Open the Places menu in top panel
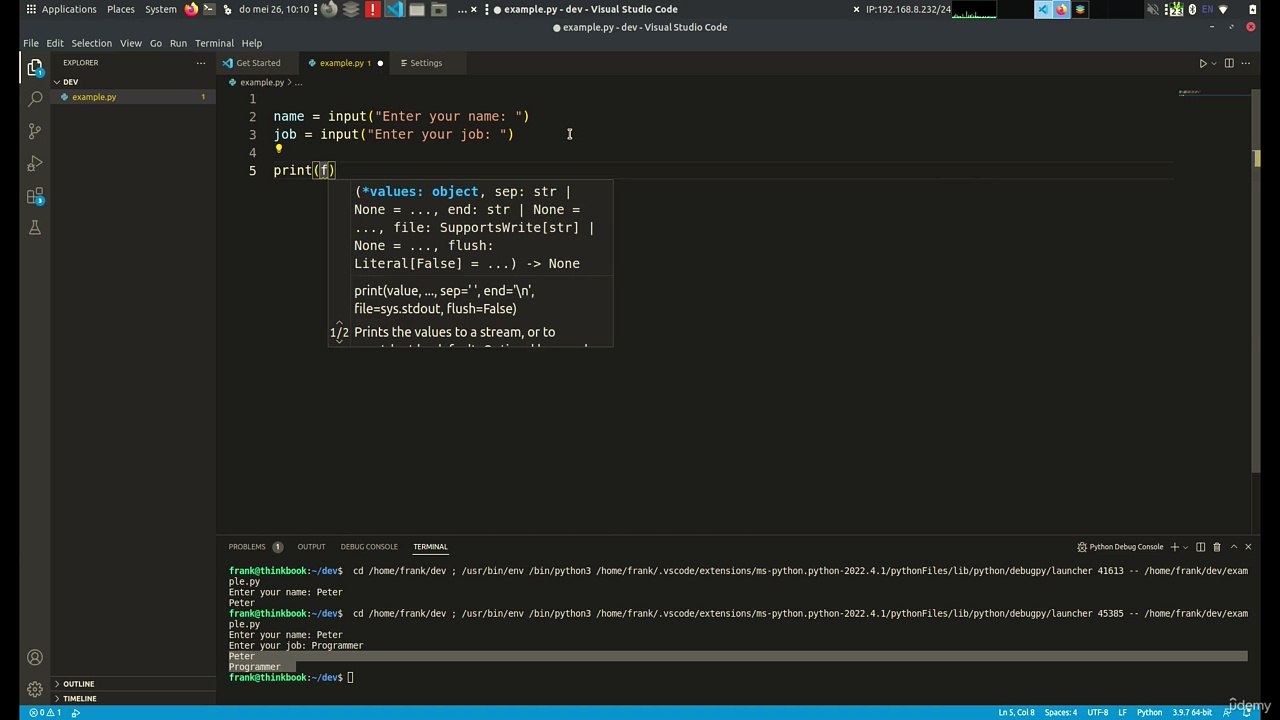The image size is (1280, 720). (121, 9)
